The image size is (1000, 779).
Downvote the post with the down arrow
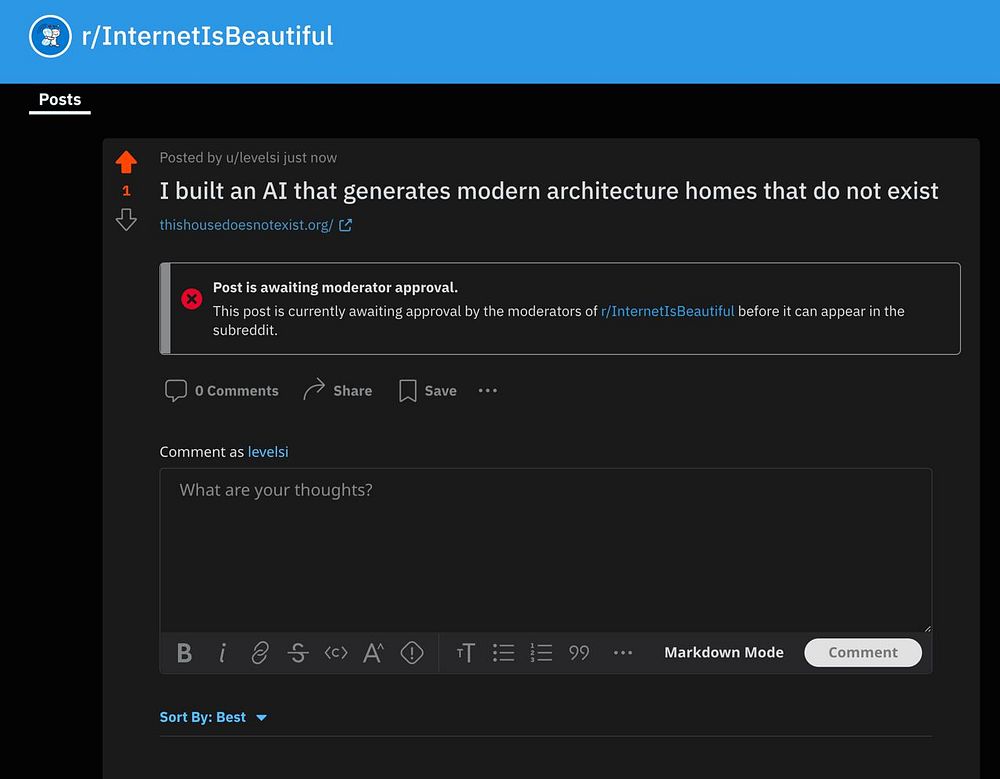pyautogui.click(x=126, y=219)
